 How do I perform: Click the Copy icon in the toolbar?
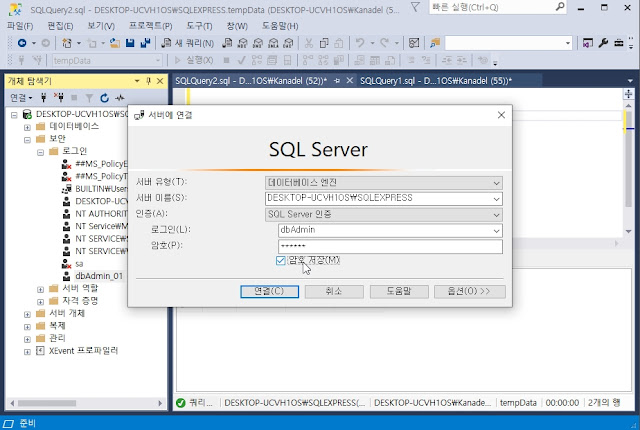point(324,43)
